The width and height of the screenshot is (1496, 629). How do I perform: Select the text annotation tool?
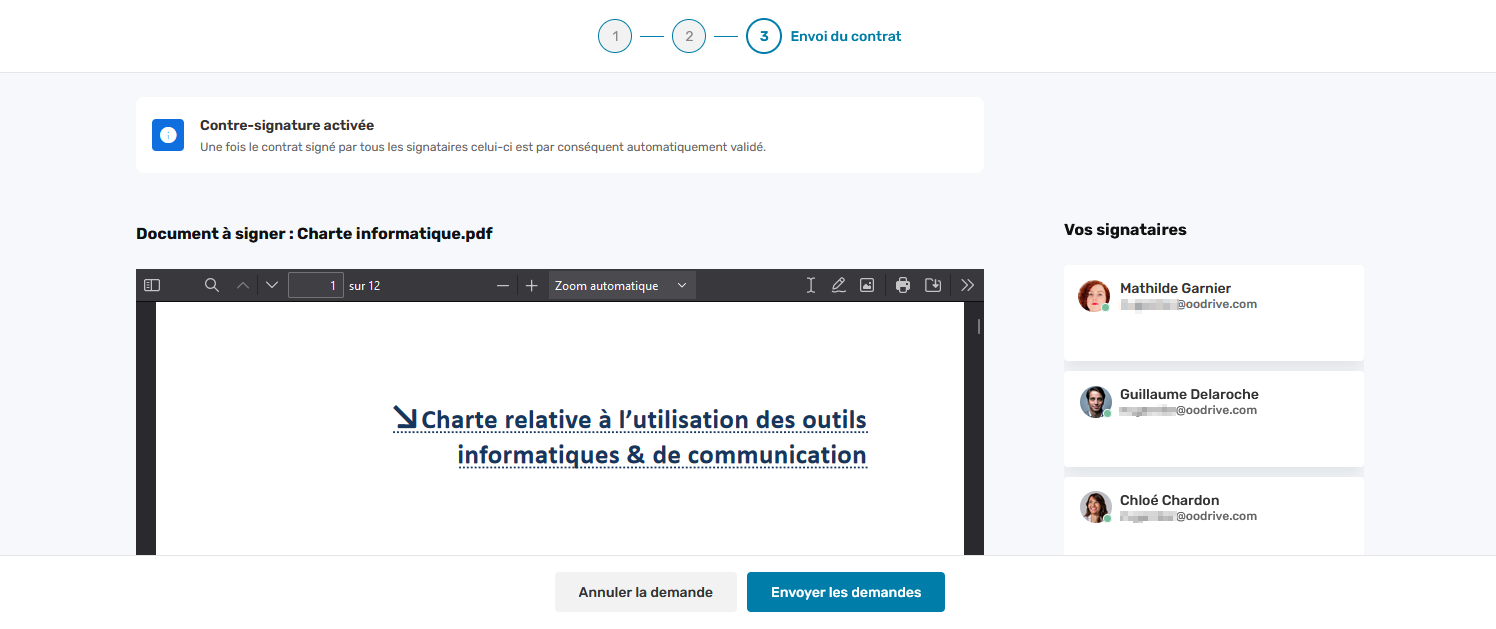pos(811,285)
